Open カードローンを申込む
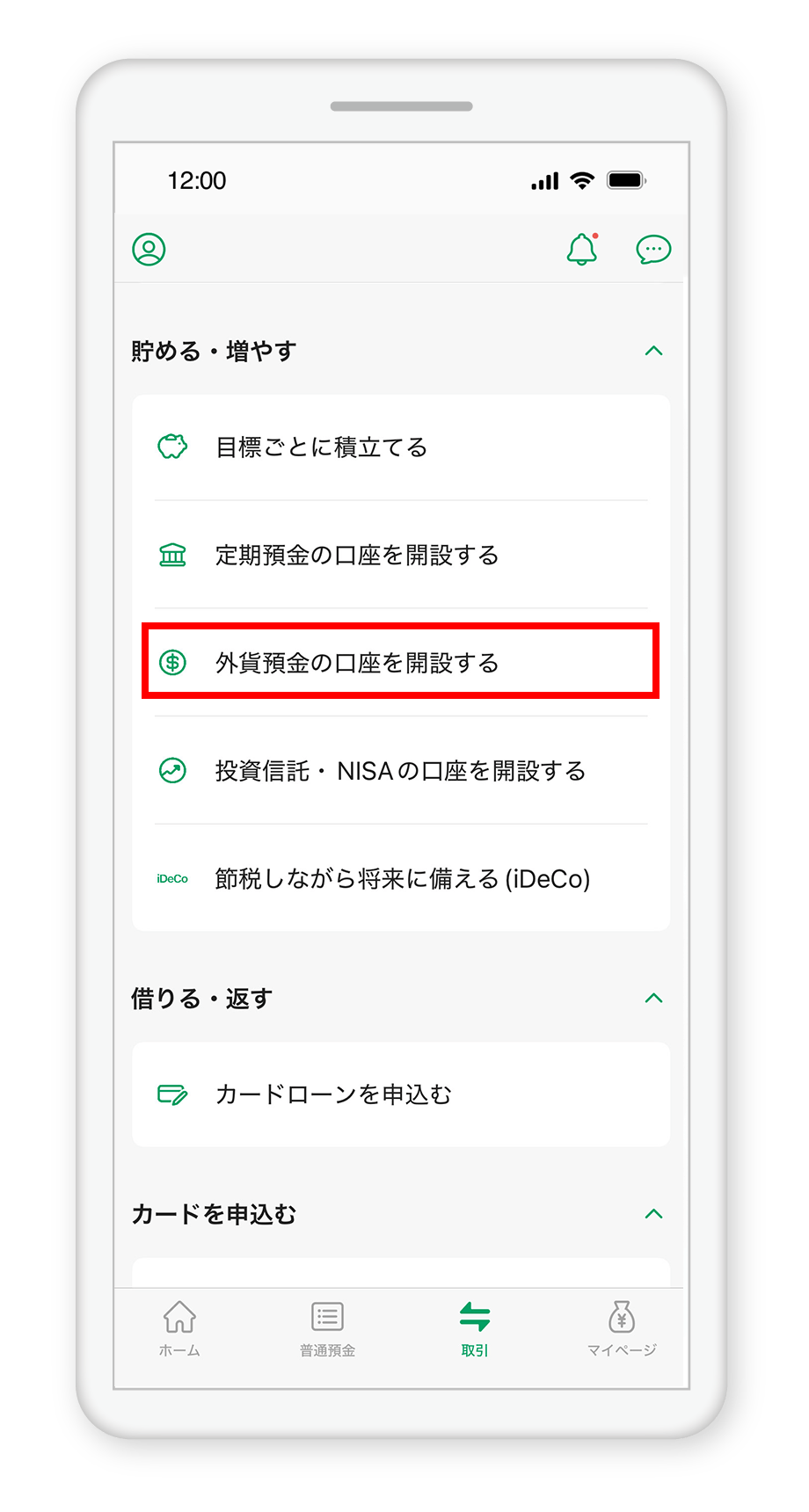Image resolution: width=809 pixels, height=1512 pixels. pos(401,1094)
